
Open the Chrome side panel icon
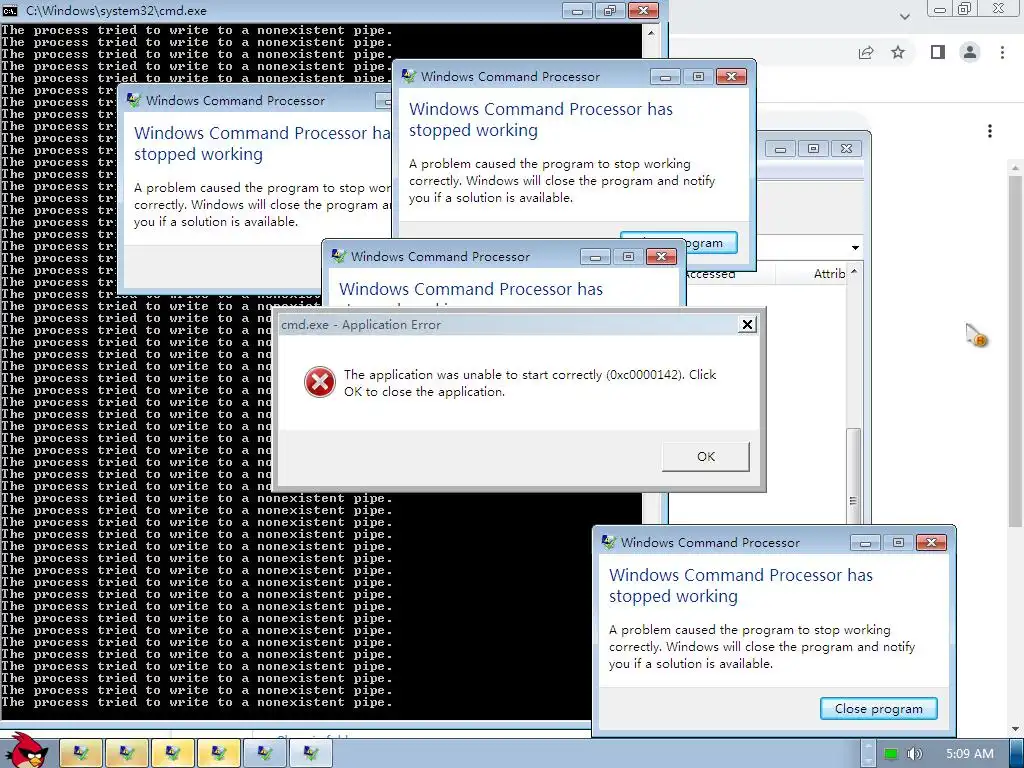point(938,52)
